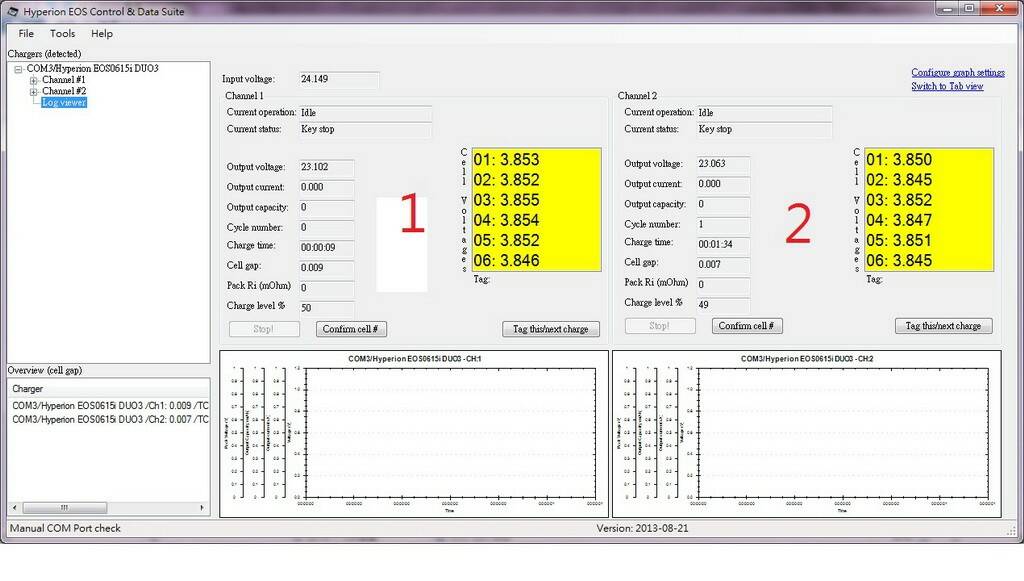Image resolution: width=1024 pixels, height=581 pixels.
Task: Click the CH:1 graph plot area
Action: 450,433
